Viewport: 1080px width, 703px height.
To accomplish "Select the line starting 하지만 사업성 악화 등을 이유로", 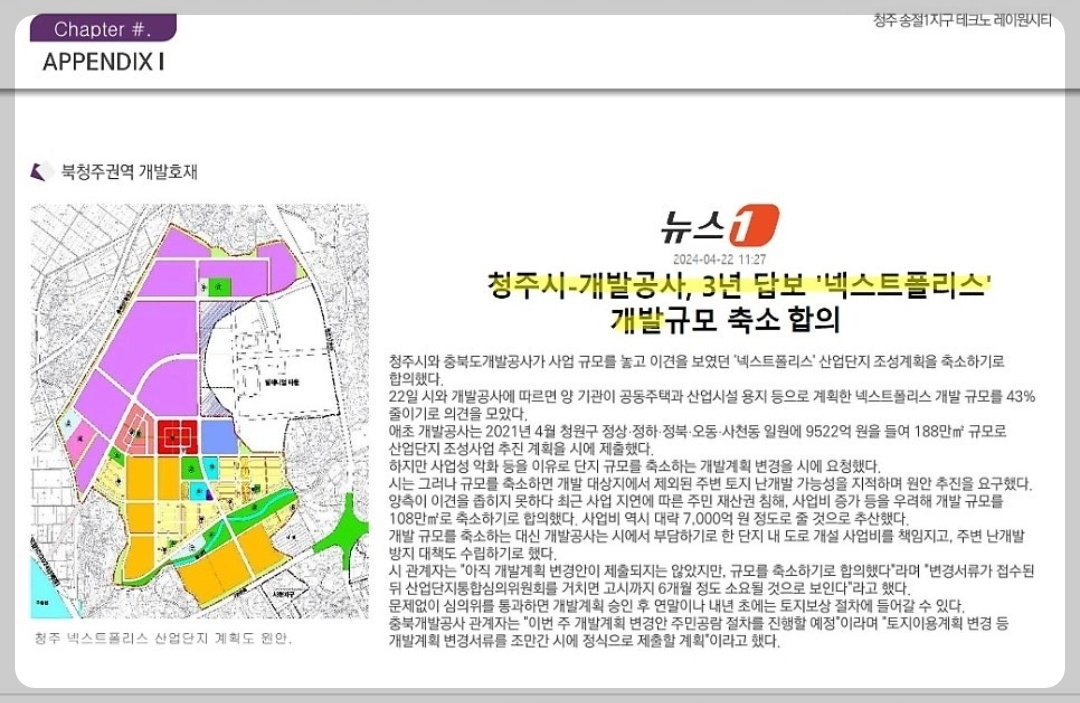I will point(634,466).
